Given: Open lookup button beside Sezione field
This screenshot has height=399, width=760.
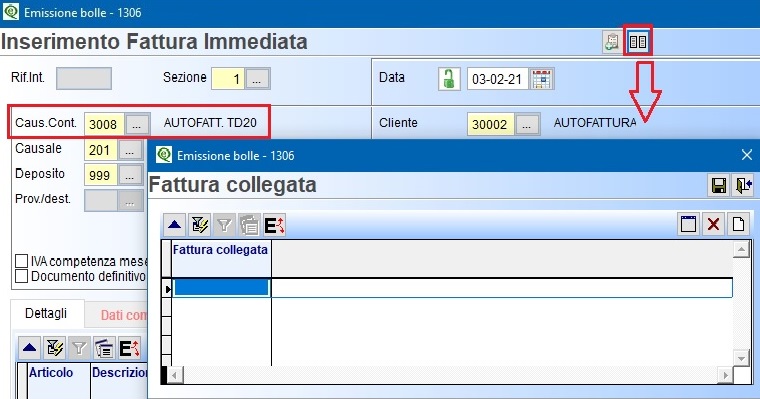Looking at the screenshot, I should [257, 79].
